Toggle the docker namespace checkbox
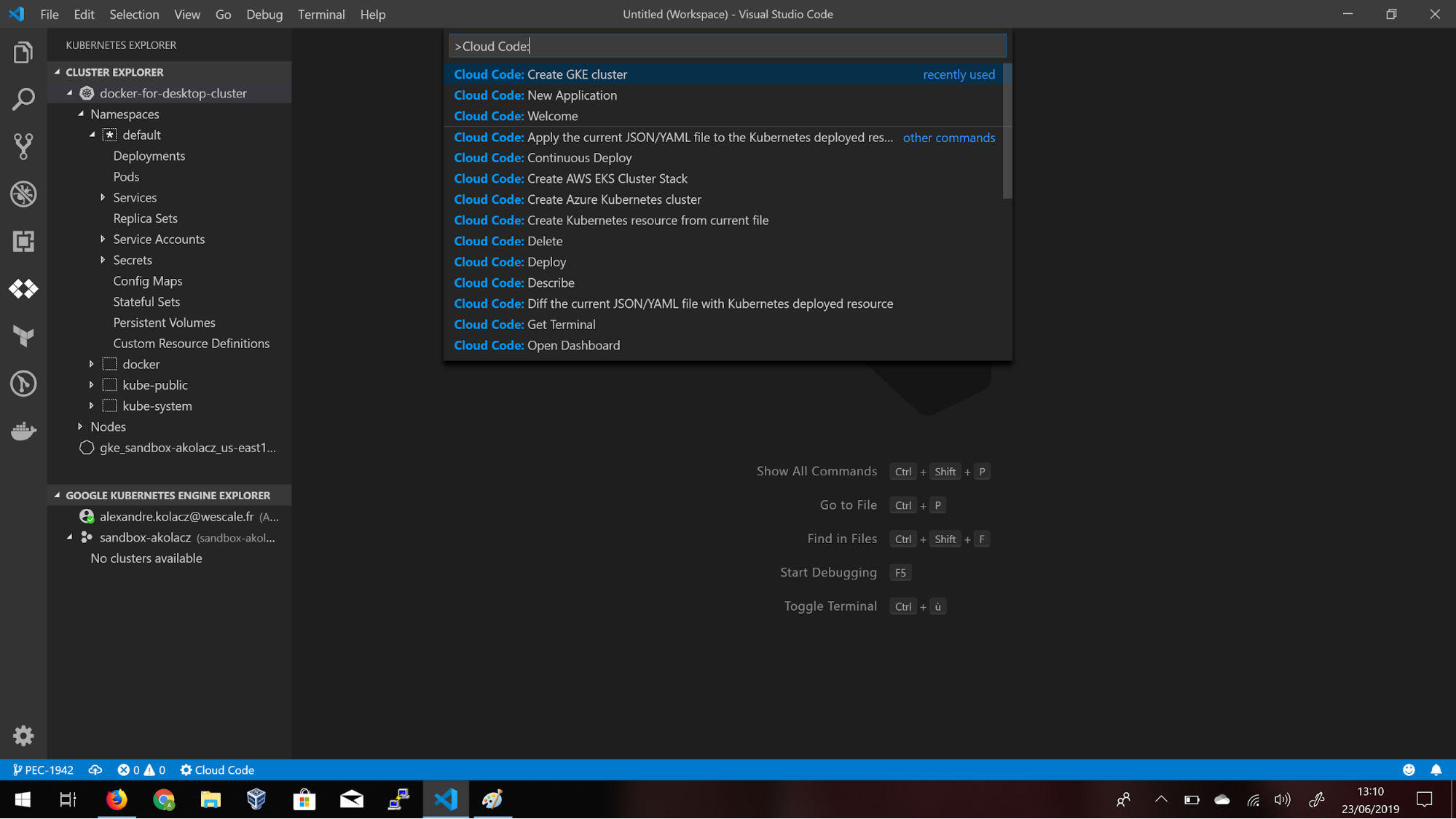Image resolution: width=1456 pixels, height=819 pixels. (x=109, y=364)
